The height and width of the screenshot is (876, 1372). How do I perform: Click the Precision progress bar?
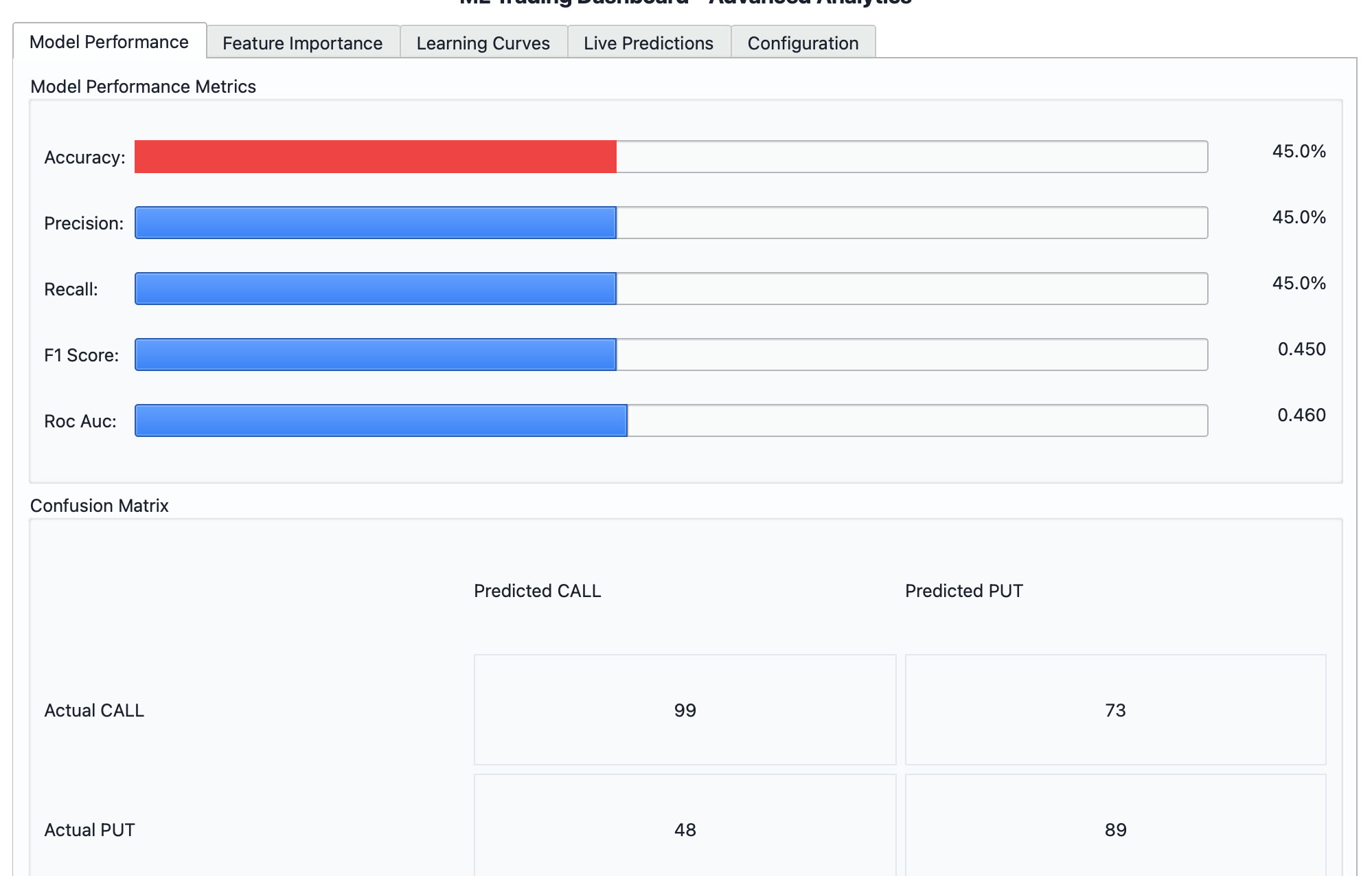[671, 223]
